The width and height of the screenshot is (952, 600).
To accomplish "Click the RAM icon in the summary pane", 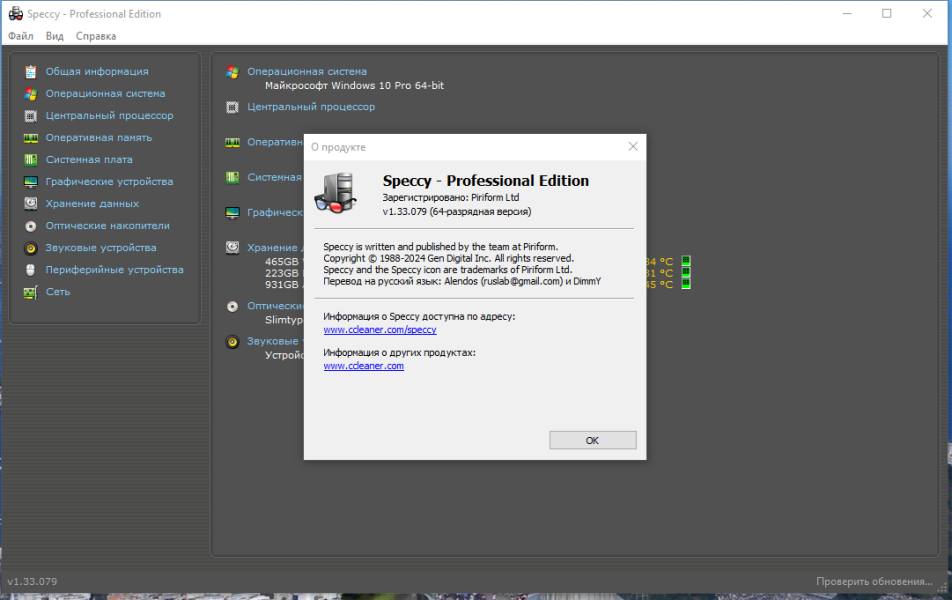I will (x=233, y=143).
